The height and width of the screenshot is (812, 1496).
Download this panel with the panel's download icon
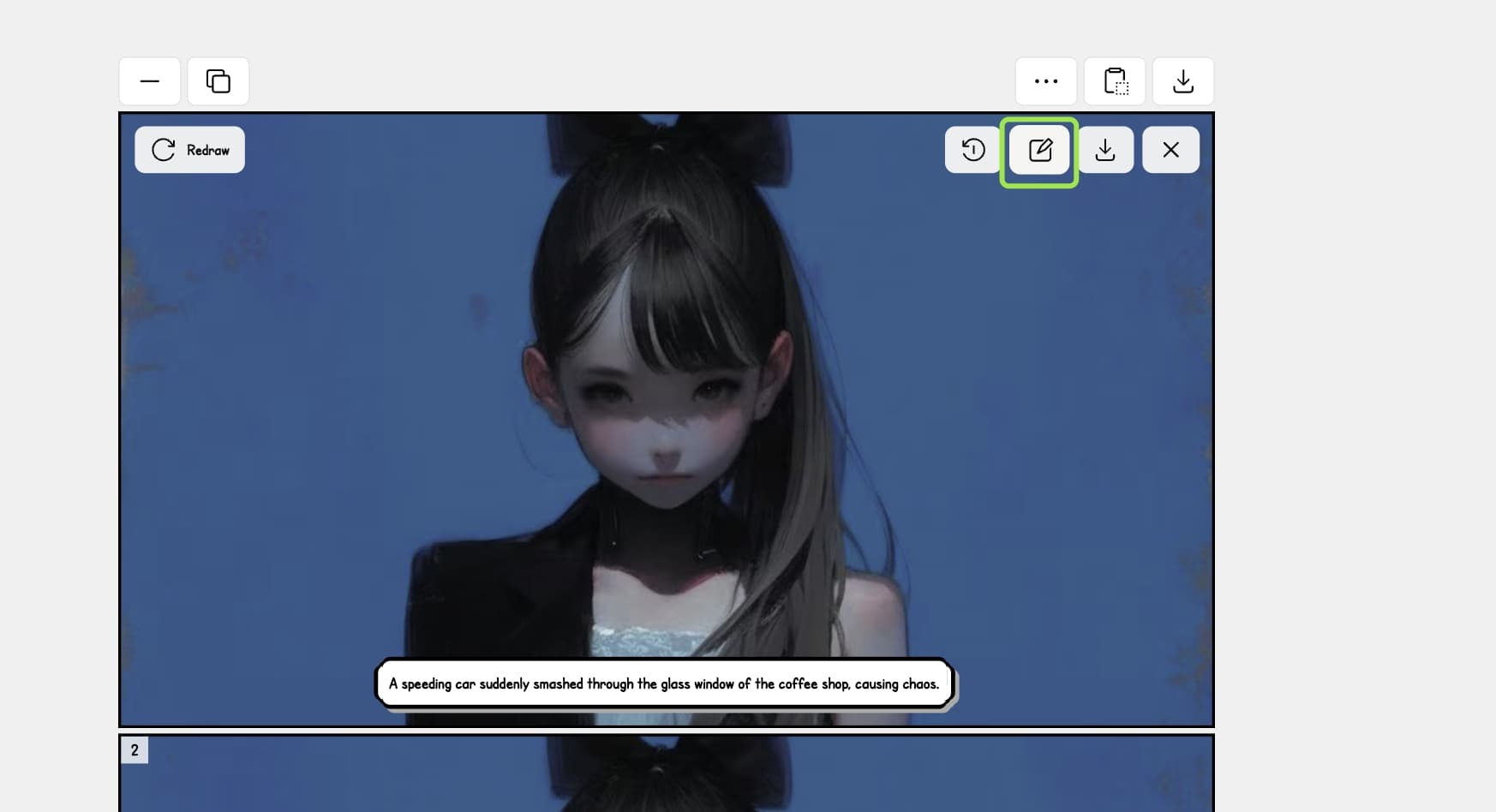coord(1105,150)
